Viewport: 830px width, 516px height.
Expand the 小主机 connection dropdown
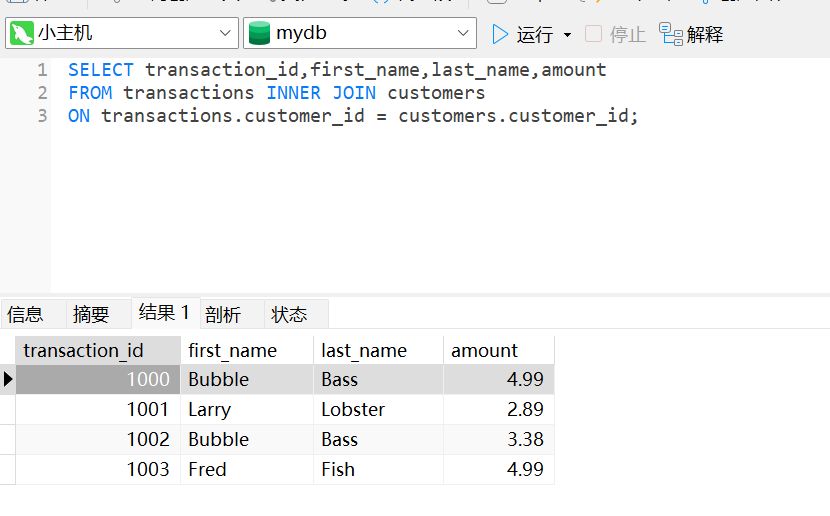click(x=225, y=33)
